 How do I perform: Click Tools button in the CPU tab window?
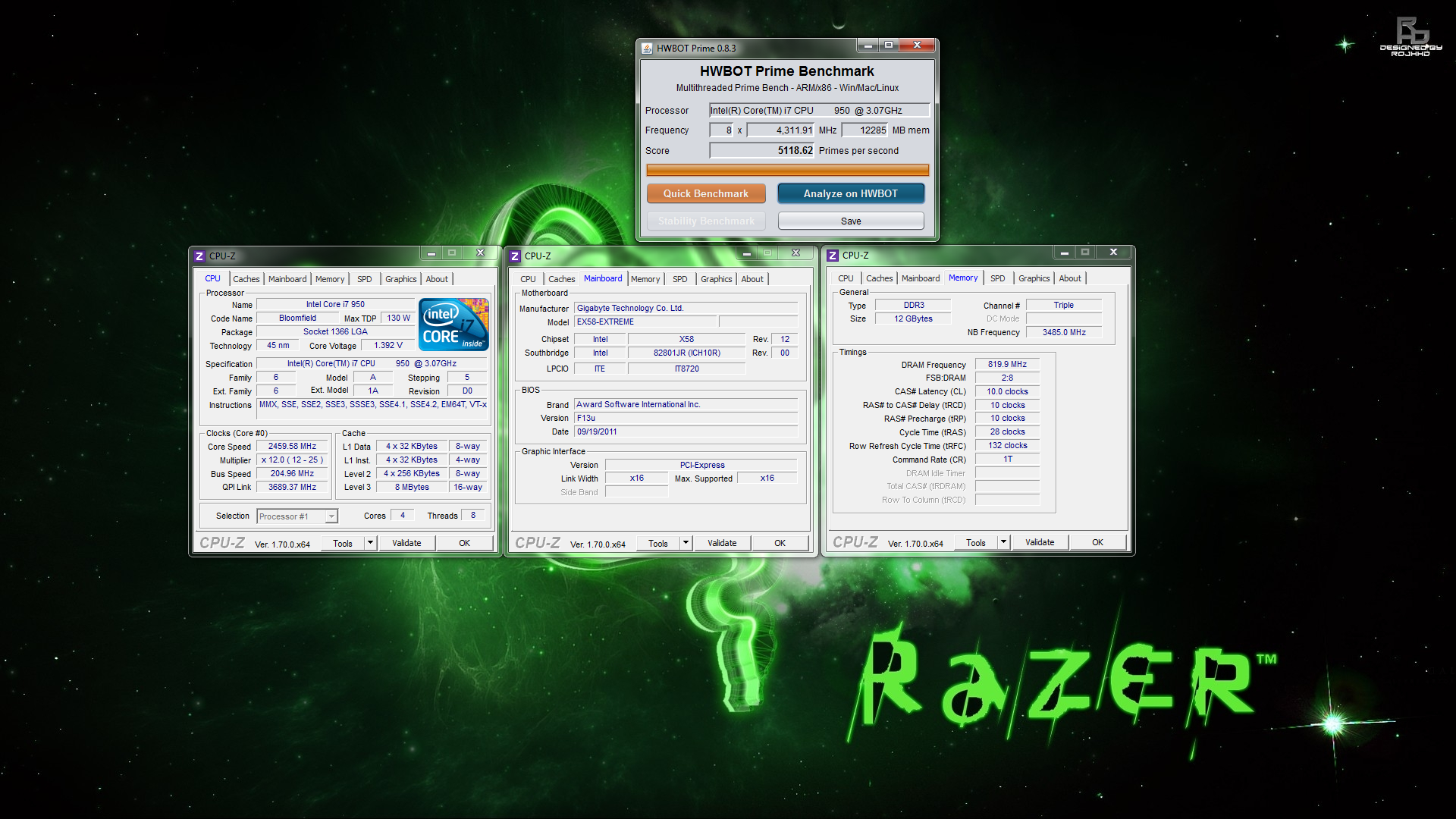click(x=343, y=543)
